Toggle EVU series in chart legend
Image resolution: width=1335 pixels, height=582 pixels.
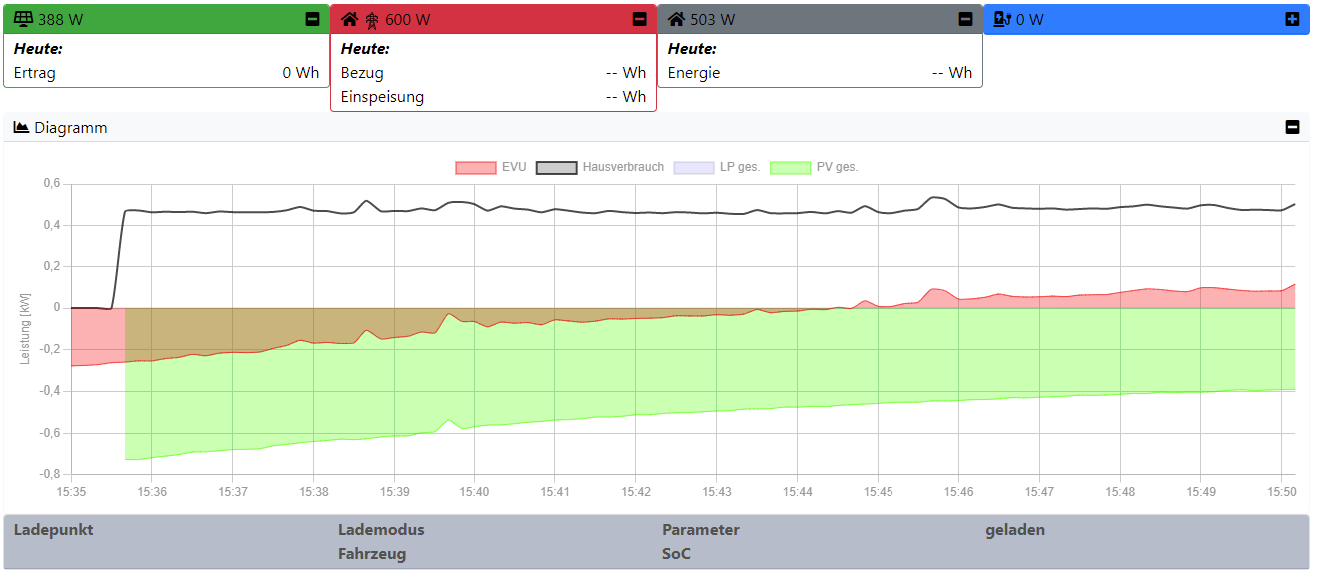(491, 167)
